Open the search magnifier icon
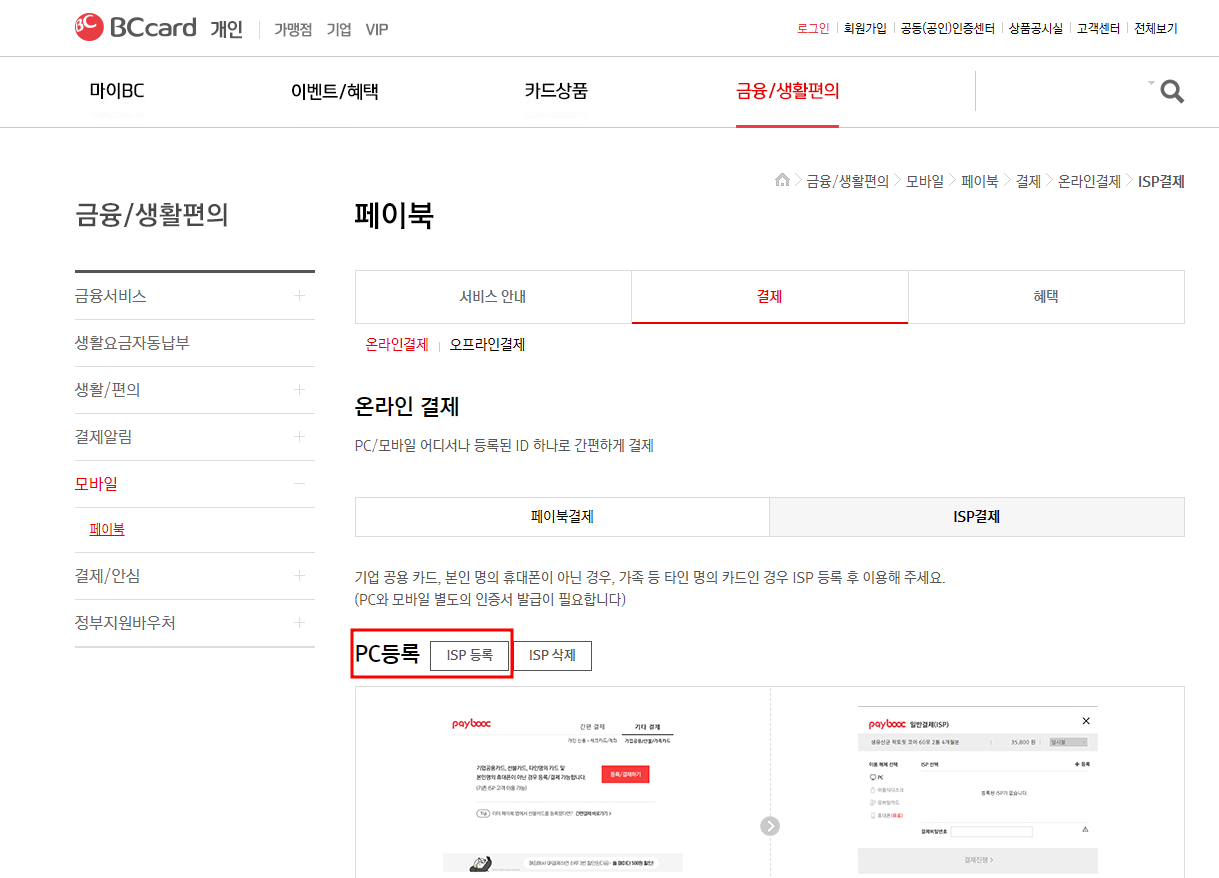 point(1172,92)
